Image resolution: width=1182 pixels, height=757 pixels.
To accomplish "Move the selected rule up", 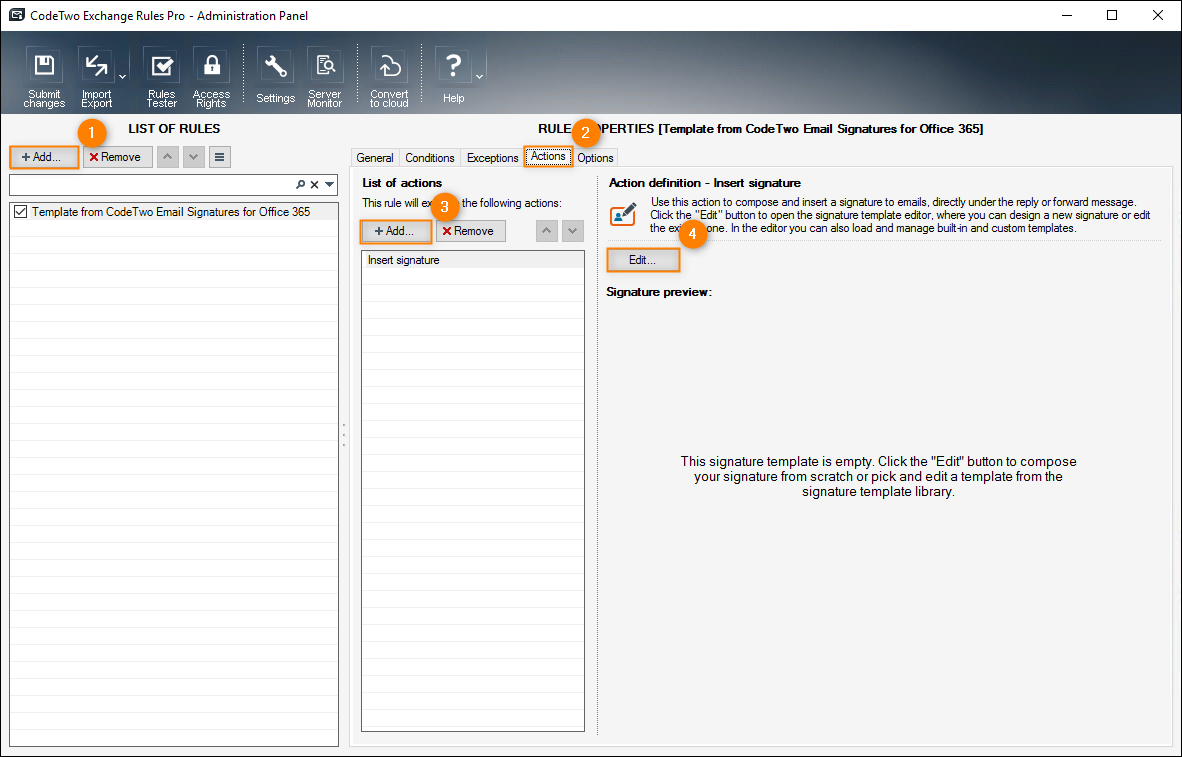I will 168,157.
